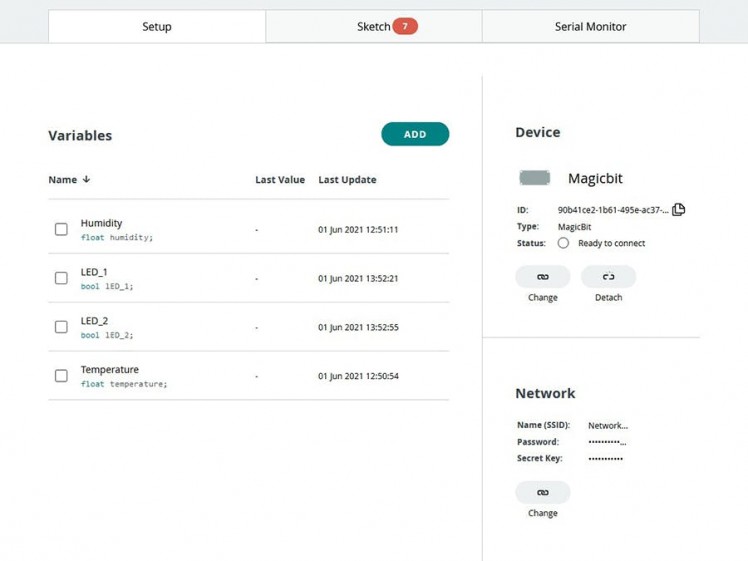Copy the device ID to clipboard
748x561 pixels.
point(678,210)
